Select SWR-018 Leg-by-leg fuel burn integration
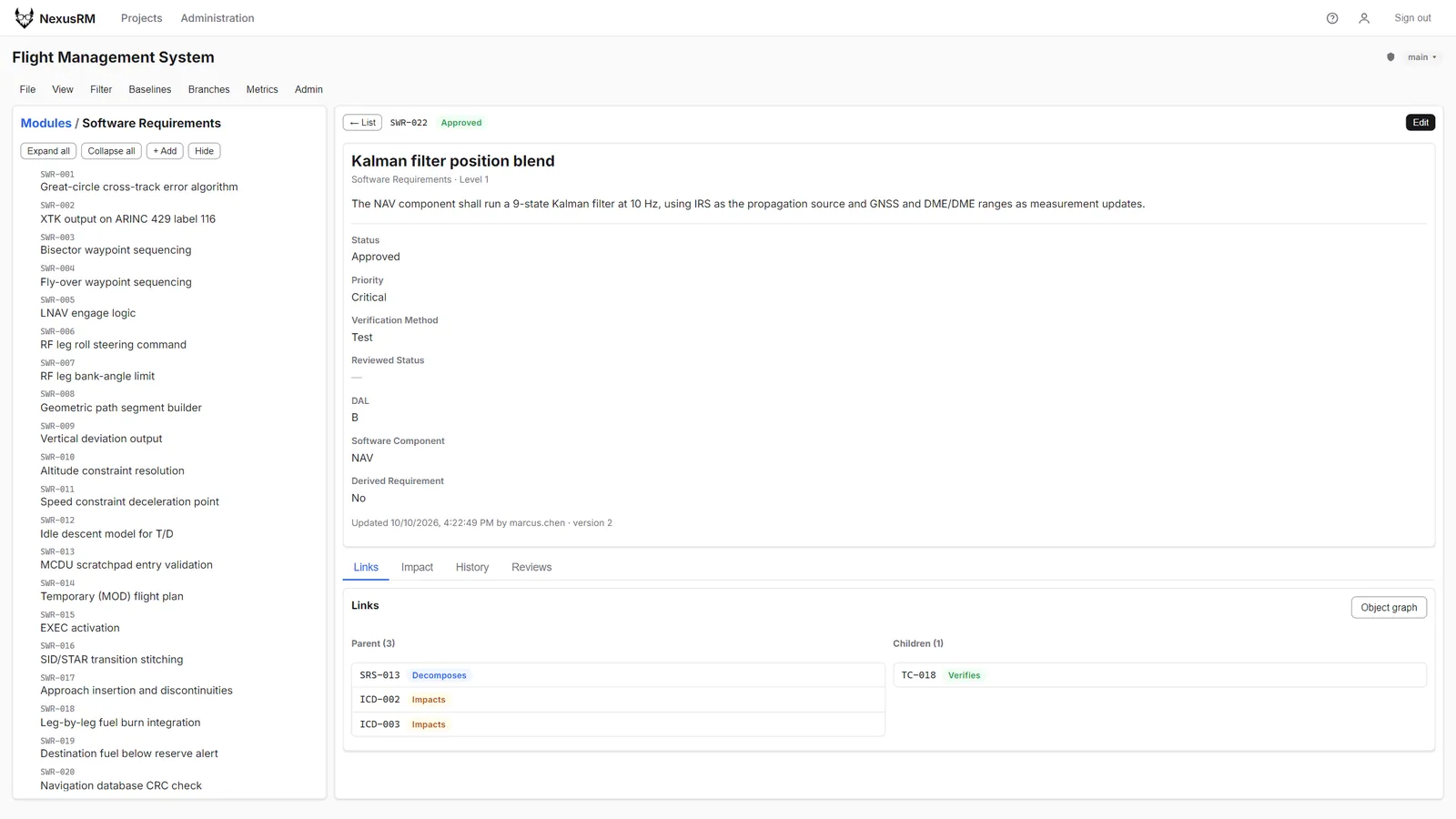 coord(120,716)
